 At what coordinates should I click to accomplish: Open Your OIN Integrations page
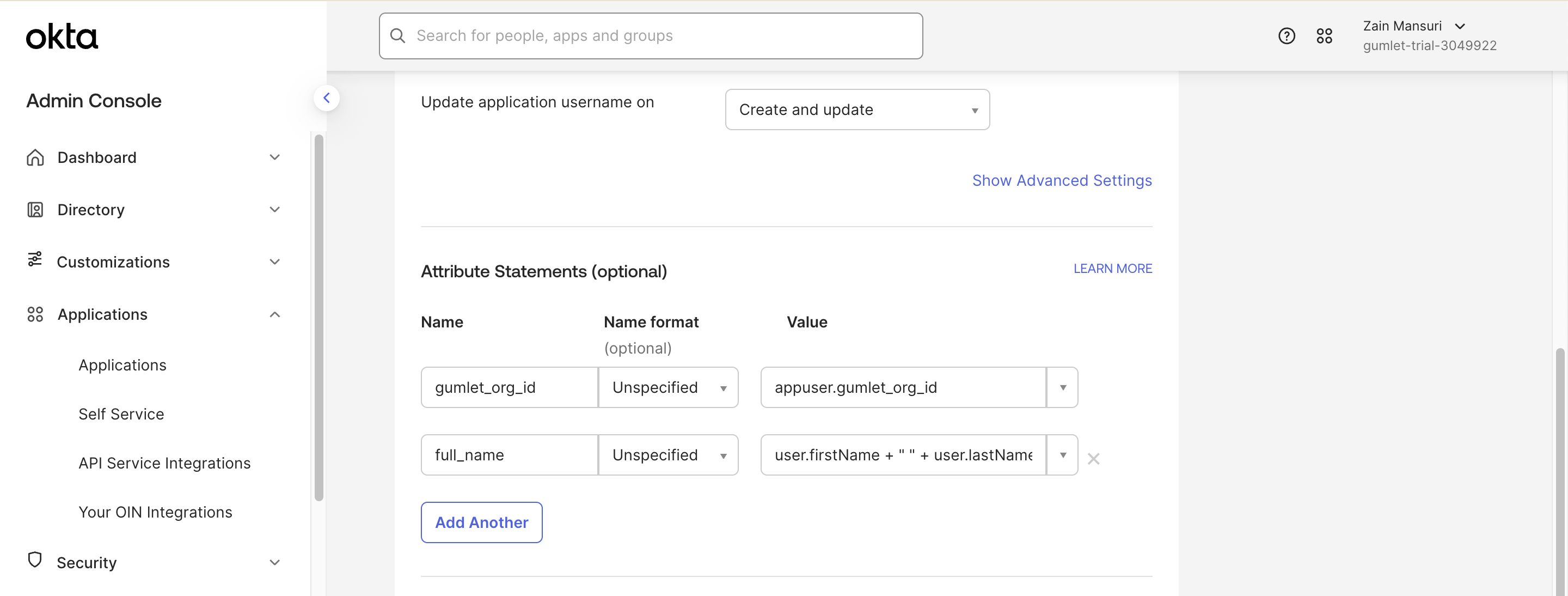tap(155, 512)
